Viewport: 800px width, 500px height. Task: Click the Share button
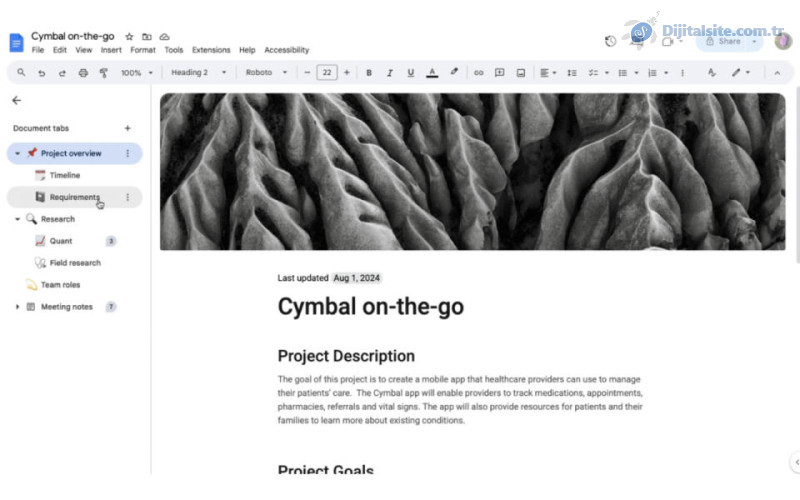coord(724,41)
